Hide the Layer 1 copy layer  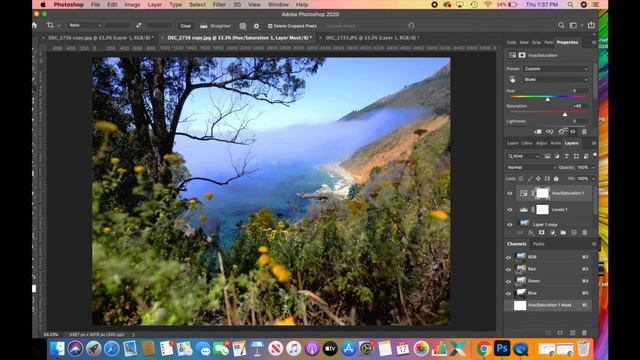pos(509,224)
